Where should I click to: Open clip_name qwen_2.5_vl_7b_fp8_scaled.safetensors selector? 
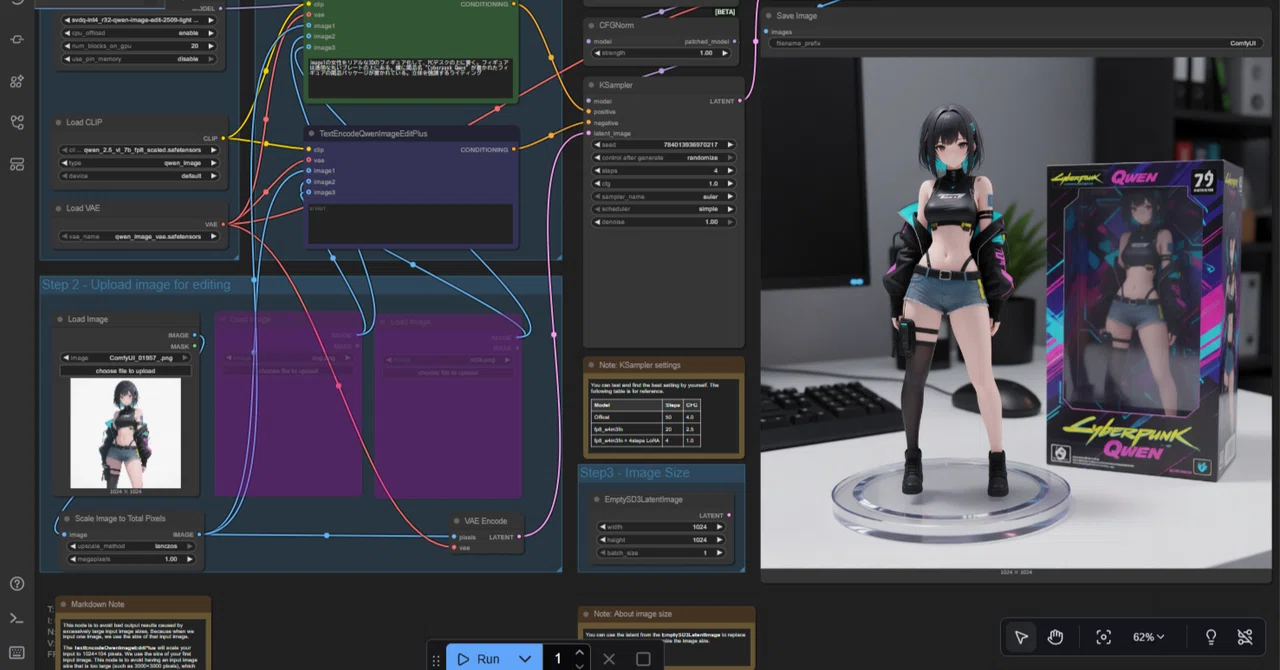pos(140,150)
